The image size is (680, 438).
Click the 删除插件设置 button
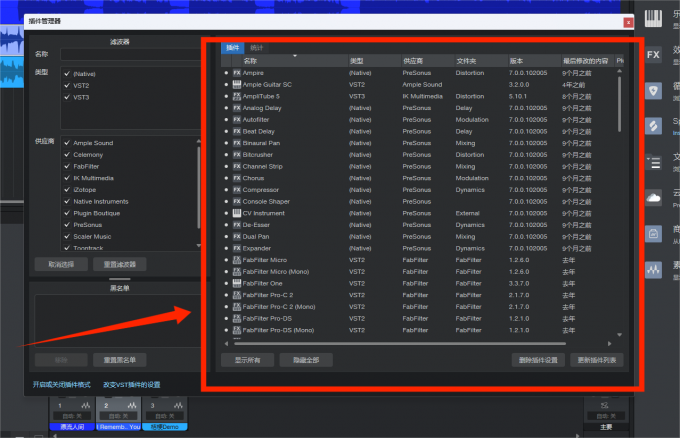(538, 360)
